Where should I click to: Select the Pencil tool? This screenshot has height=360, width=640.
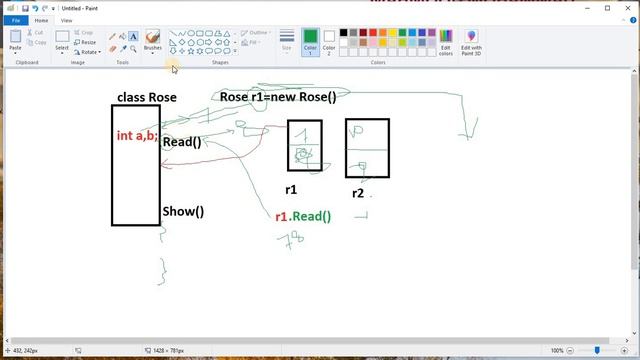pos(112,37)
